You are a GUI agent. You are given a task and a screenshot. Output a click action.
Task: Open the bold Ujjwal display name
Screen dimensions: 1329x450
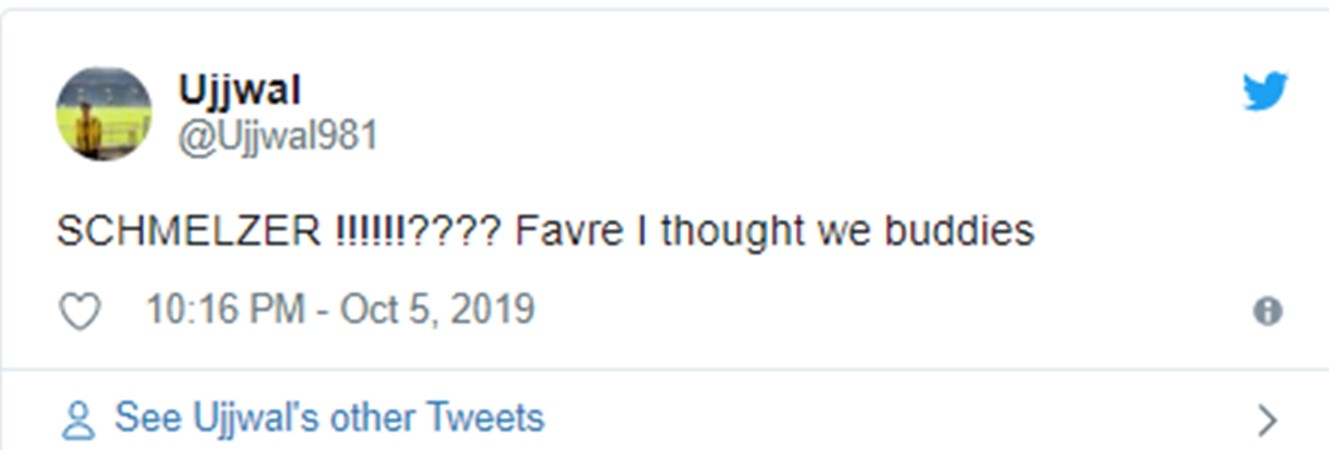coord(240,90)
